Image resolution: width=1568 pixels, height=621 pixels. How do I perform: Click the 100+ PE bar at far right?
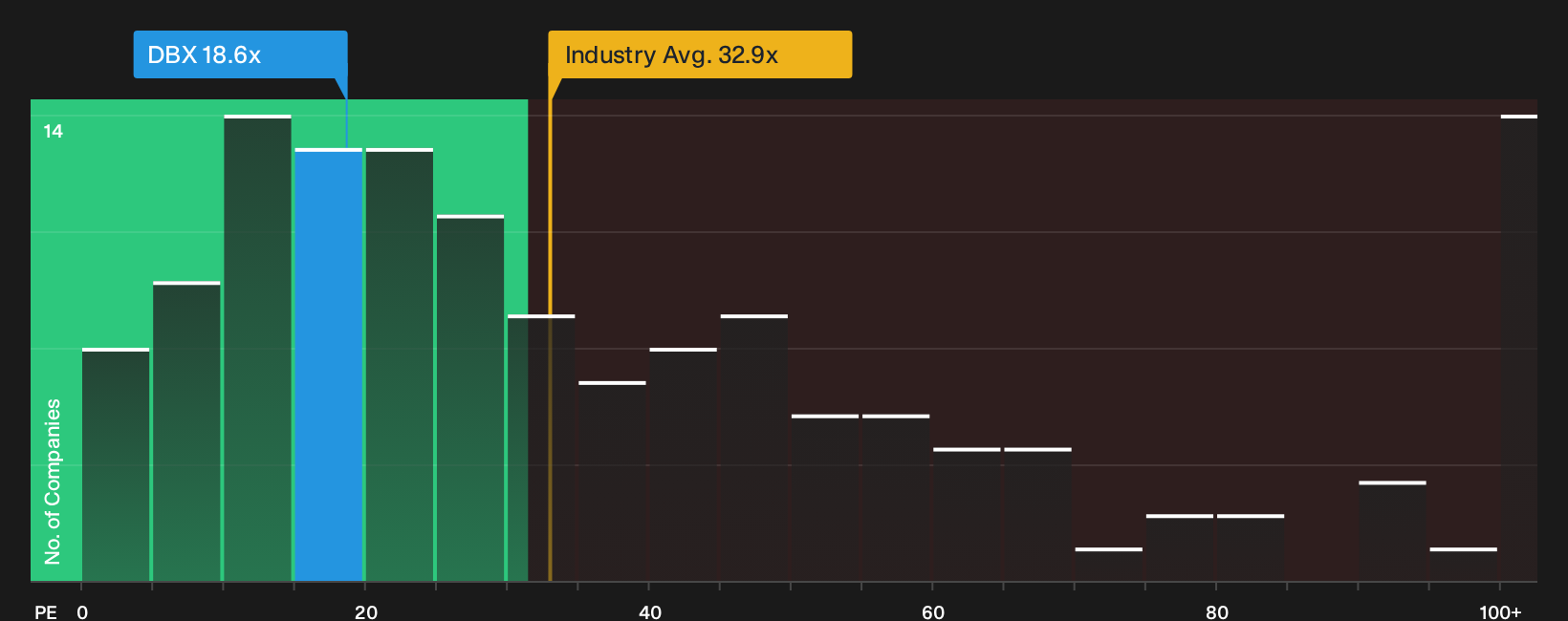(1519, 349)
